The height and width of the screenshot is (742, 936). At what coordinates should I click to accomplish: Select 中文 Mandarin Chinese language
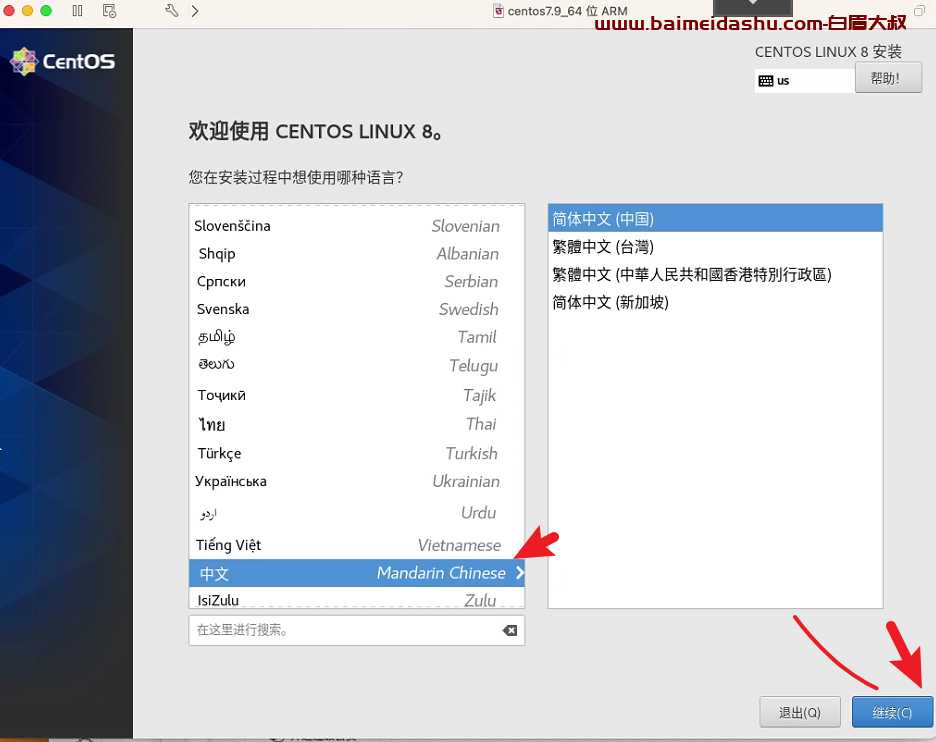point(356,573)
